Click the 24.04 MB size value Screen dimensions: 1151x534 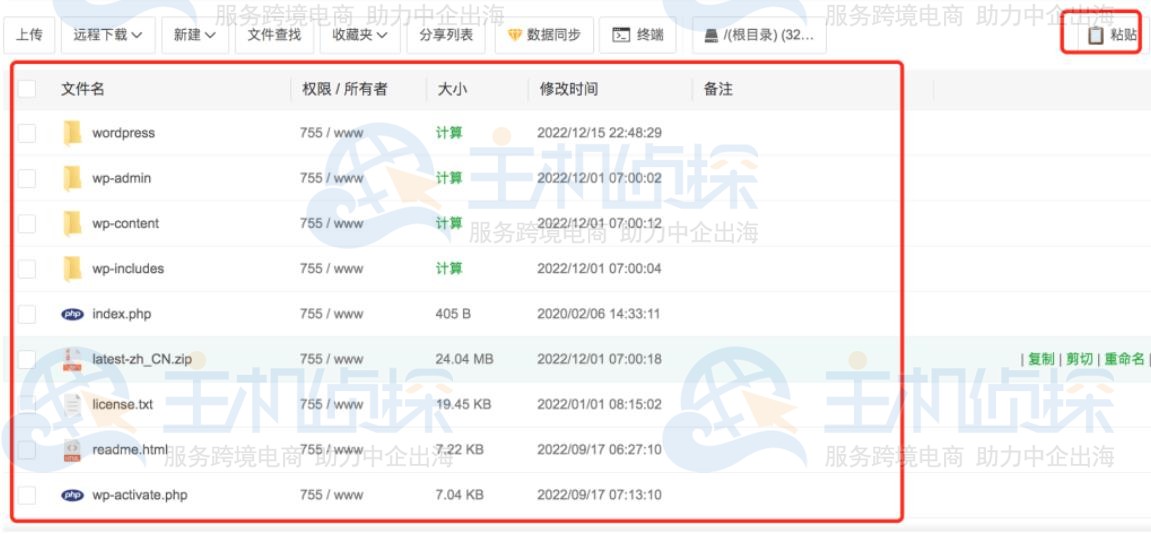click(464, 359)
